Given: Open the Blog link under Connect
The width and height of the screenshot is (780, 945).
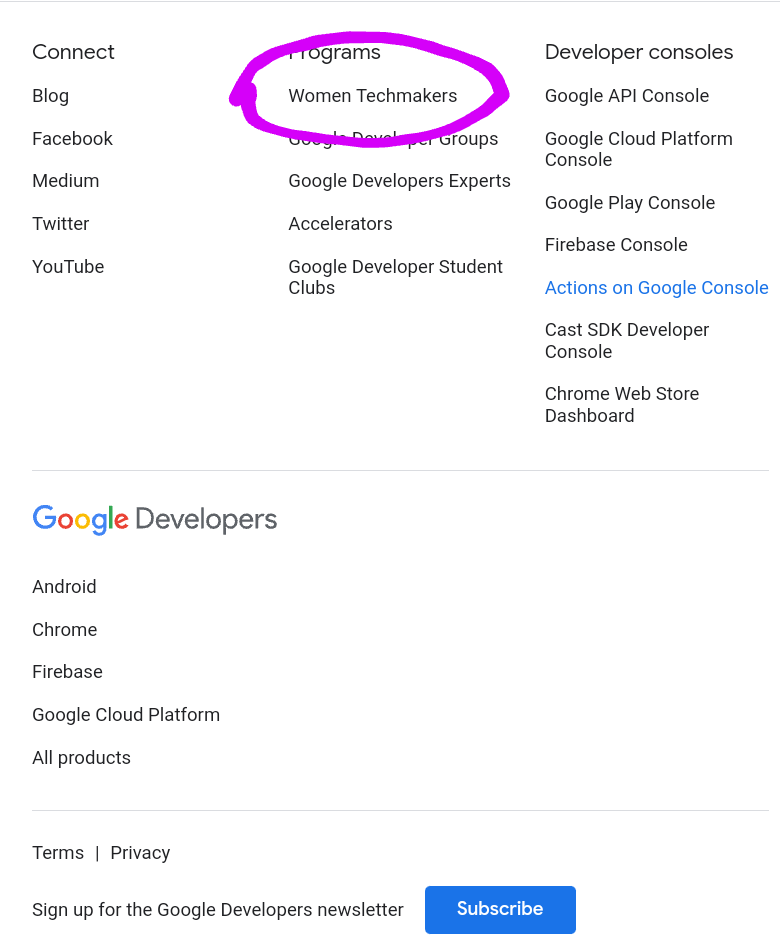Looking at the screenshot, I should click(51, 96).
